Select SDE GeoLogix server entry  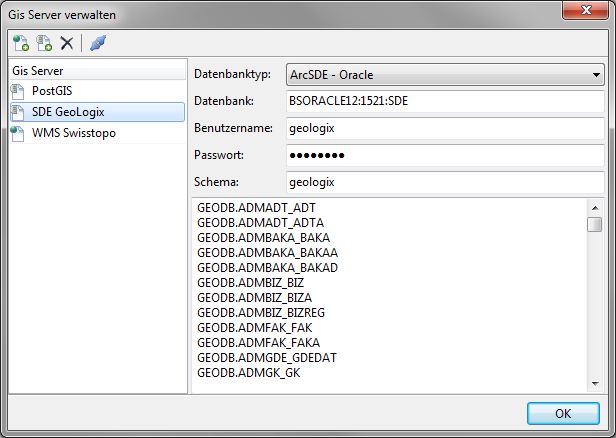(97, 112)
